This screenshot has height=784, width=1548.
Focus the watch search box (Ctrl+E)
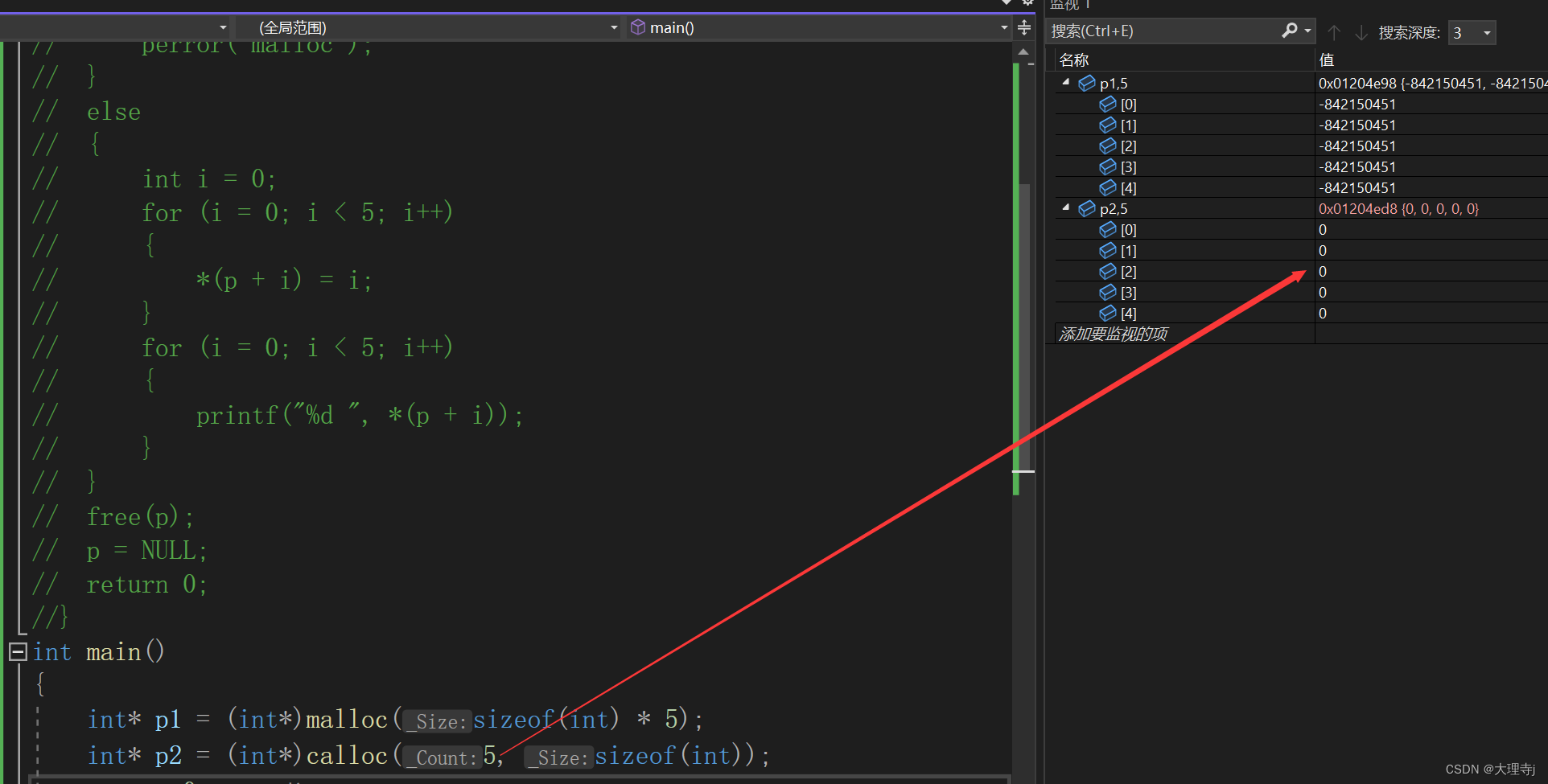(1163, 31)
